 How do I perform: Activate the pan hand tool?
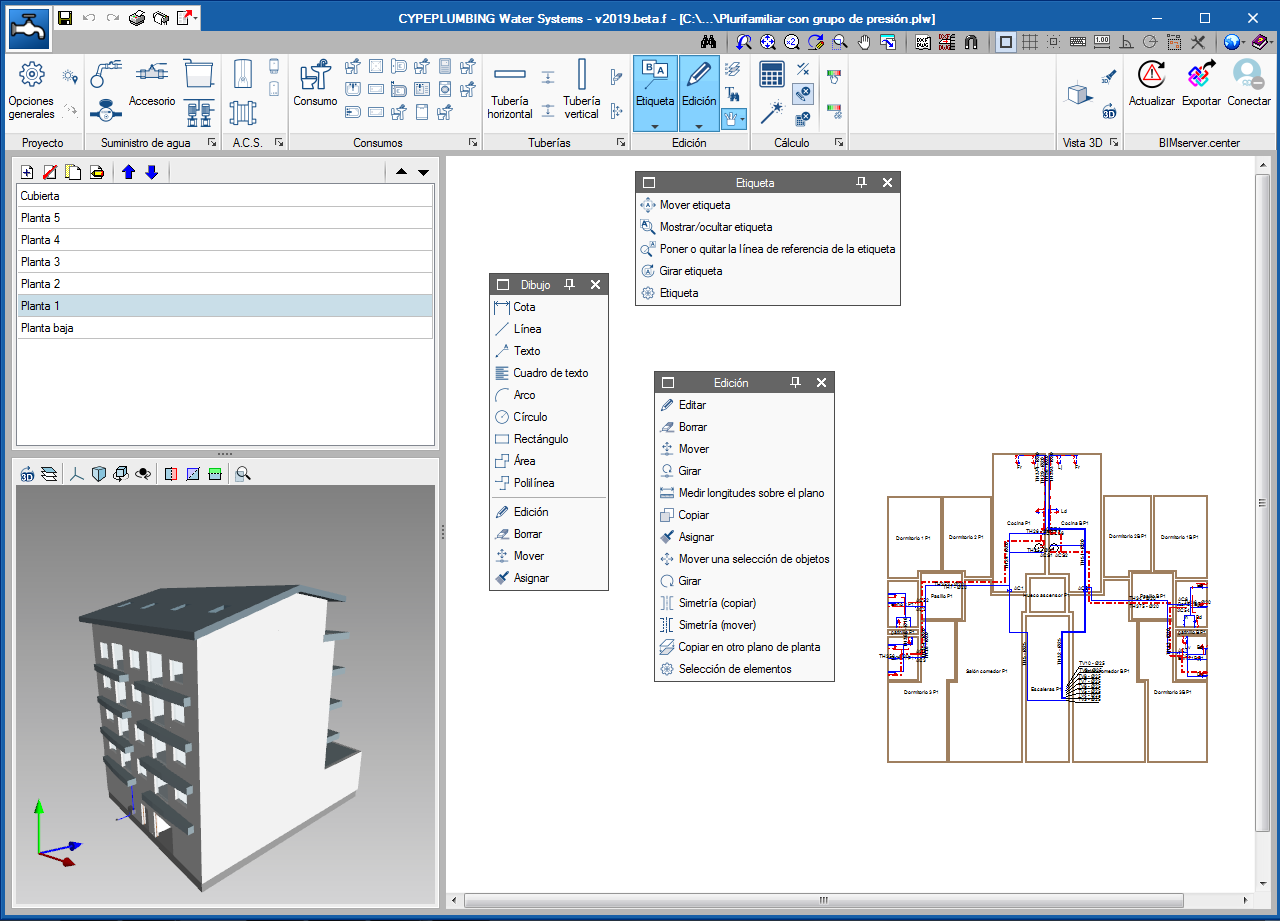click(863, 42)
